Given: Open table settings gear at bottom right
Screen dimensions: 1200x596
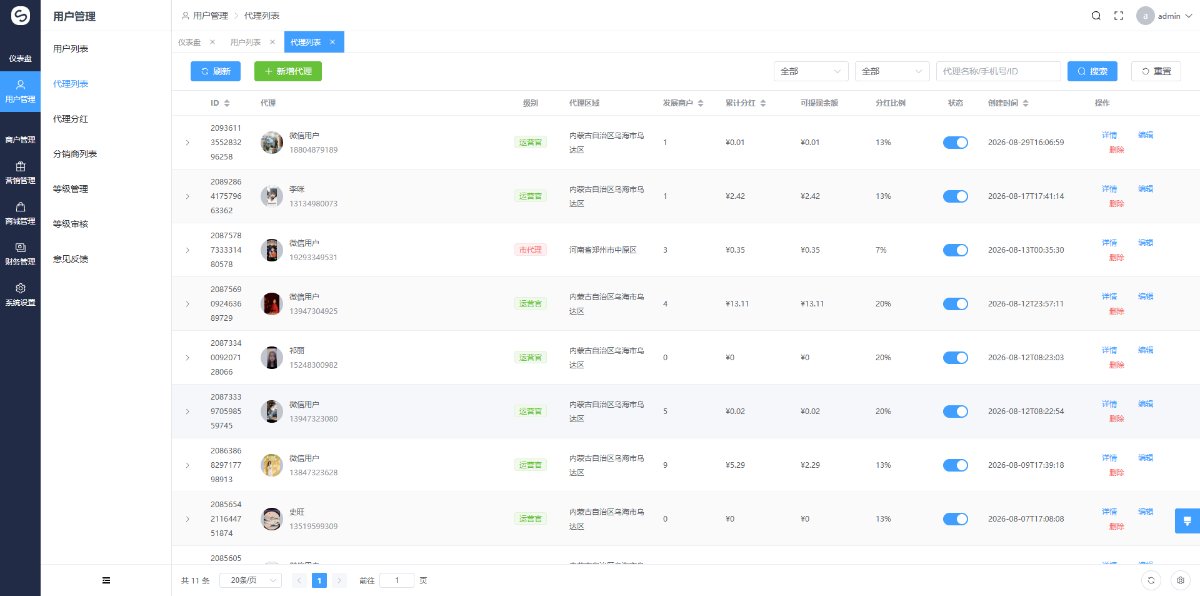Looking at the screenshot, I should pos(1180,580).
